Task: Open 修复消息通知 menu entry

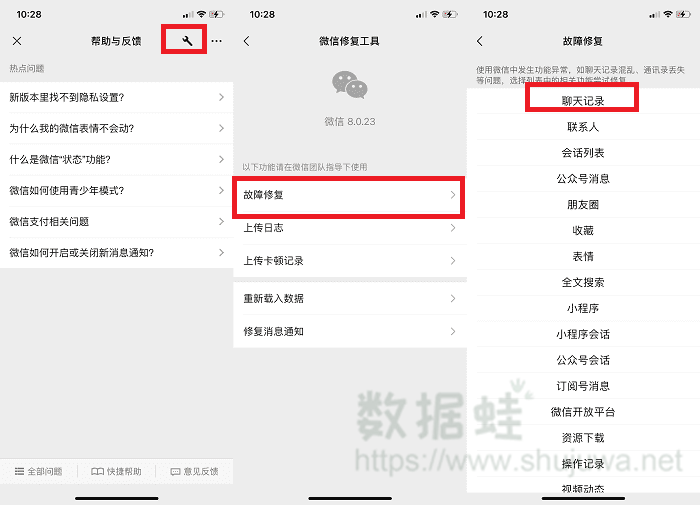Action: 350,331
